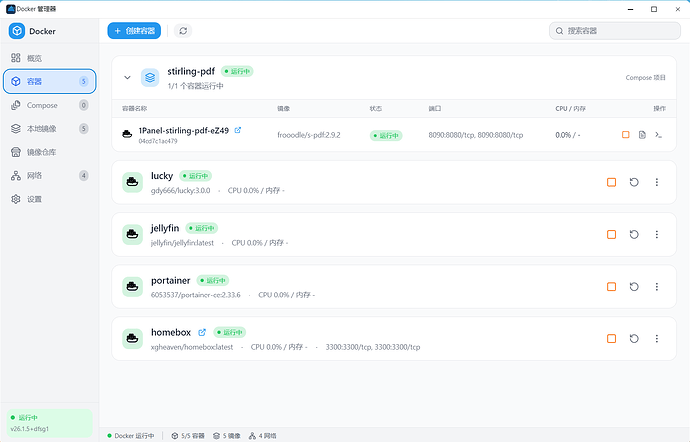Go to the Compose section
This screenshot has height=442, width=690.
pos(49,105)
